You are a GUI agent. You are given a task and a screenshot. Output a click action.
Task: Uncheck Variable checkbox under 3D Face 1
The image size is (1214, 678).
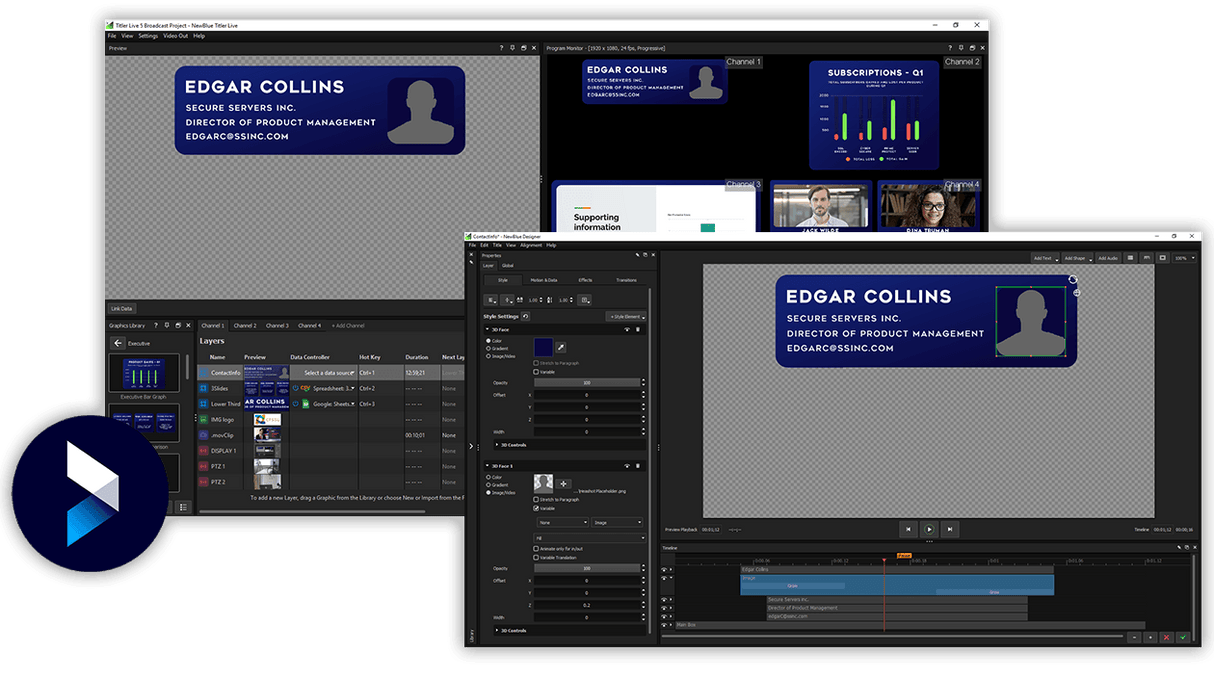536,508
